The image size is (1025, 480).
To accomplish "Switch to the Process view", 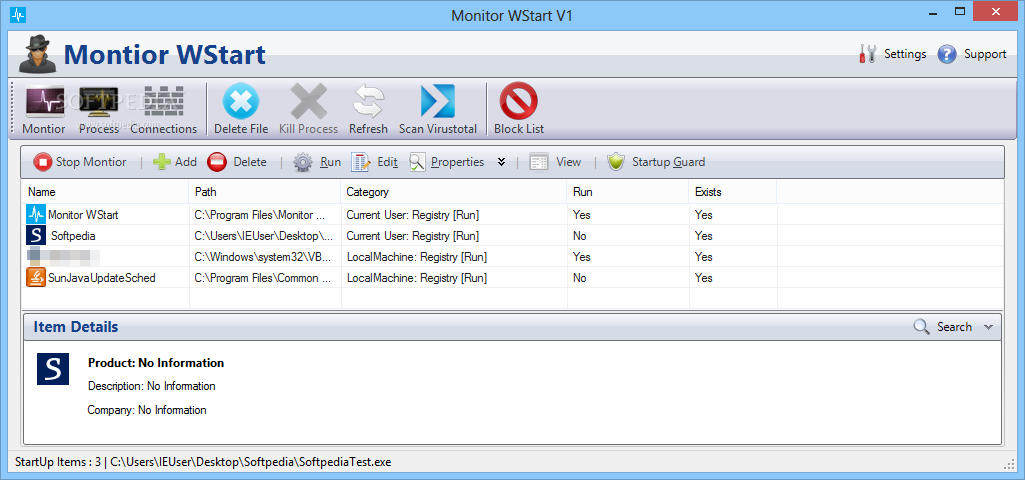I will (99, 111).
